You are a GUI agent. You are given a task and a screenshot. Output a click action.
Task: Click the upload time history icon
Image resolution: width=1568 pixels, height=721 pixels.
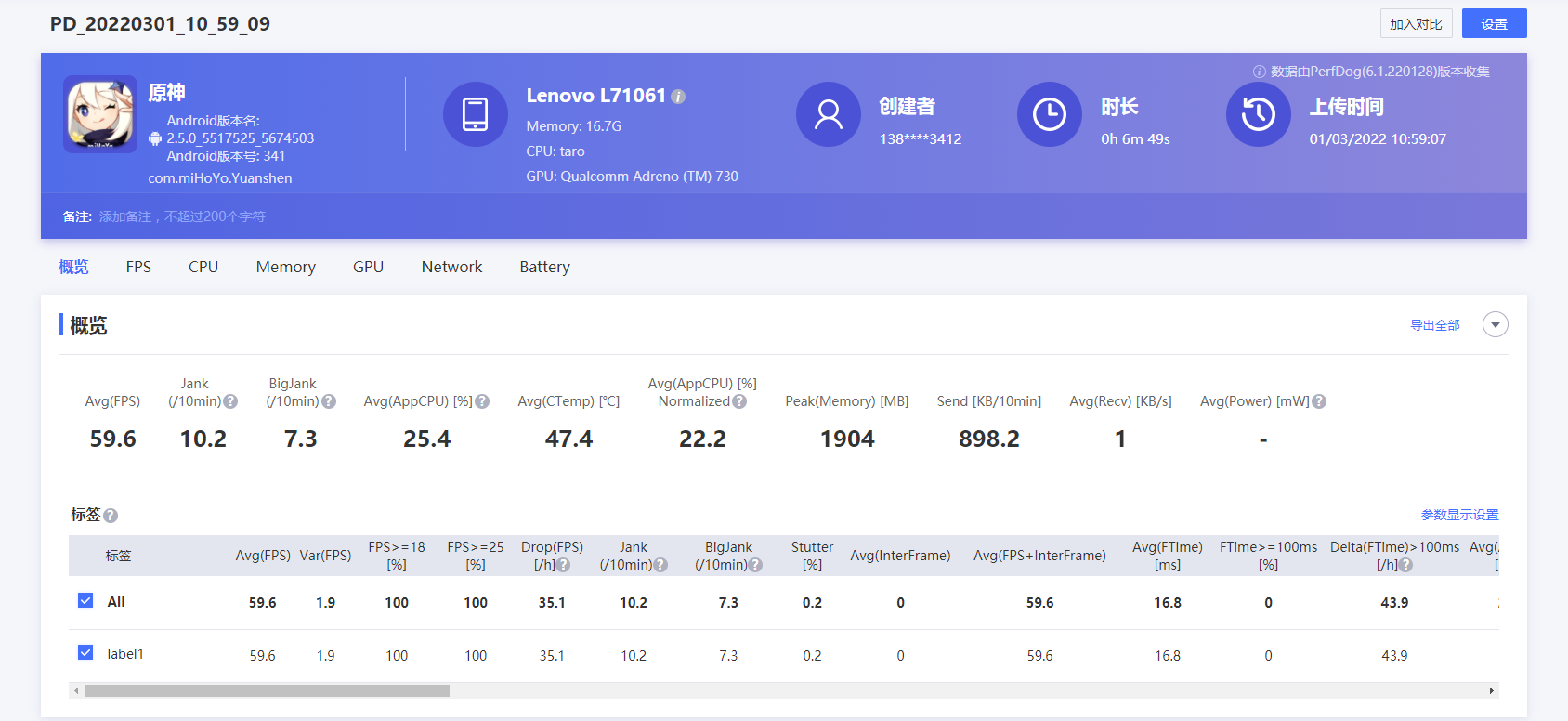1259,114
